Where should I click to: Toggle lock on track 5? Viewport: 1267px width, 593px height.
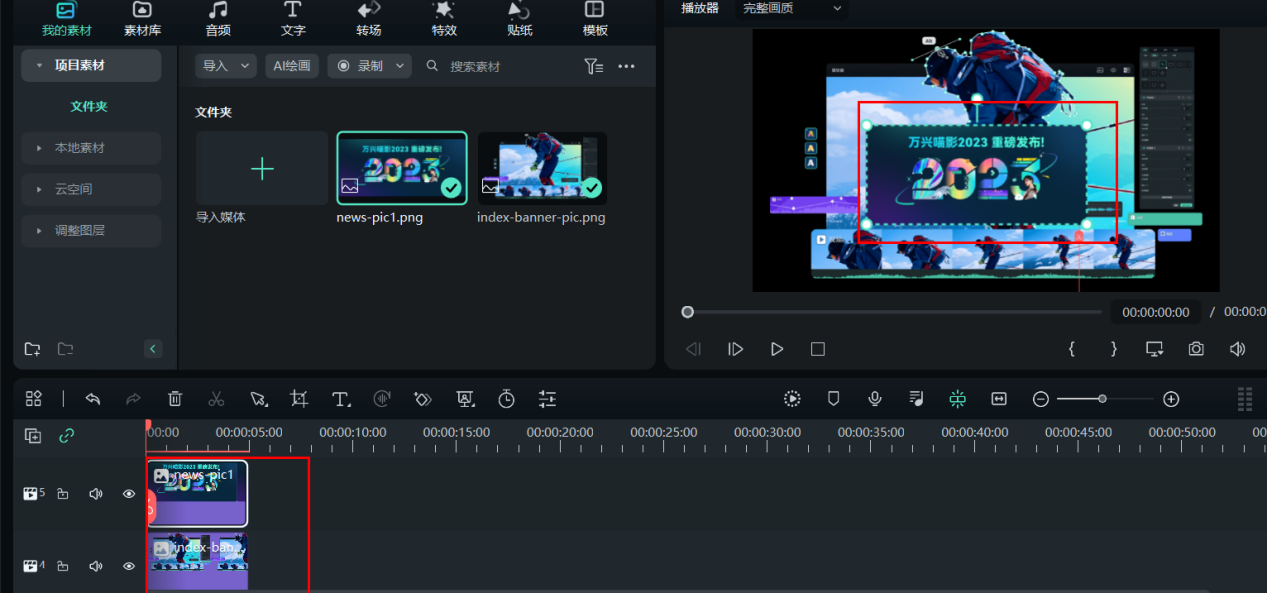[x=63, y=493]
